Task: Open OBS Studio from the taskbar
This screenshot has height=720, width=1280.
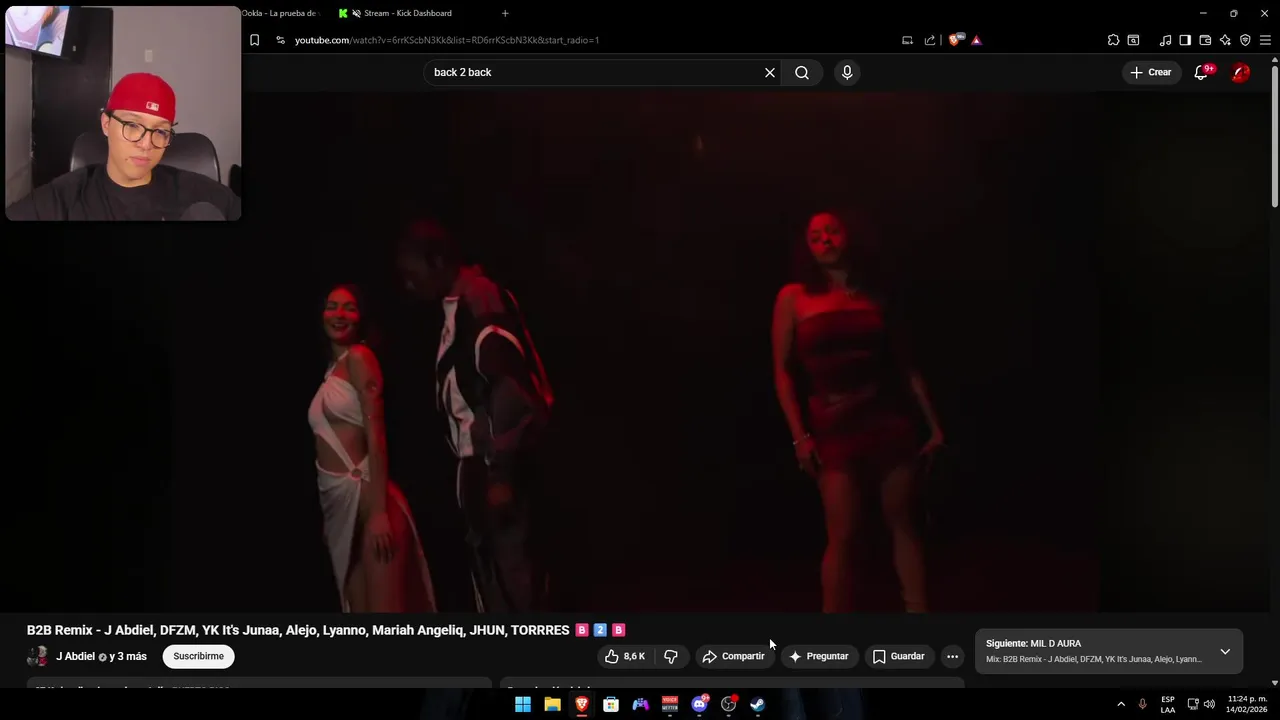Action: pyautogui.click(x=729, y=704)
